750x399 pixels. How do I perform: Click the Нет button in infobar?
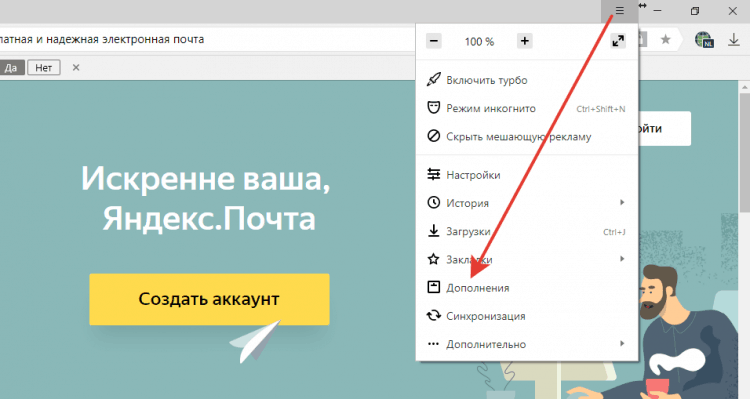point(44,68)
